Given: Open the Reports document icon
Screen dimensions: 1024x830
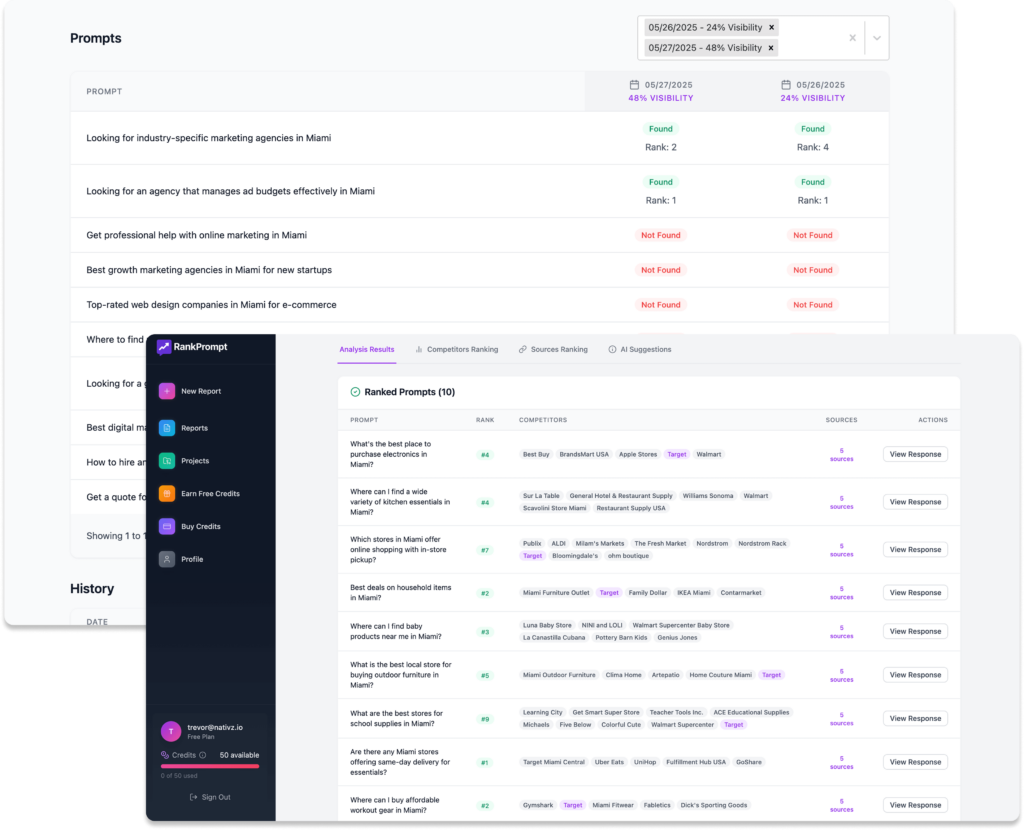Looking at the screenshot, I should coord(167,428).
